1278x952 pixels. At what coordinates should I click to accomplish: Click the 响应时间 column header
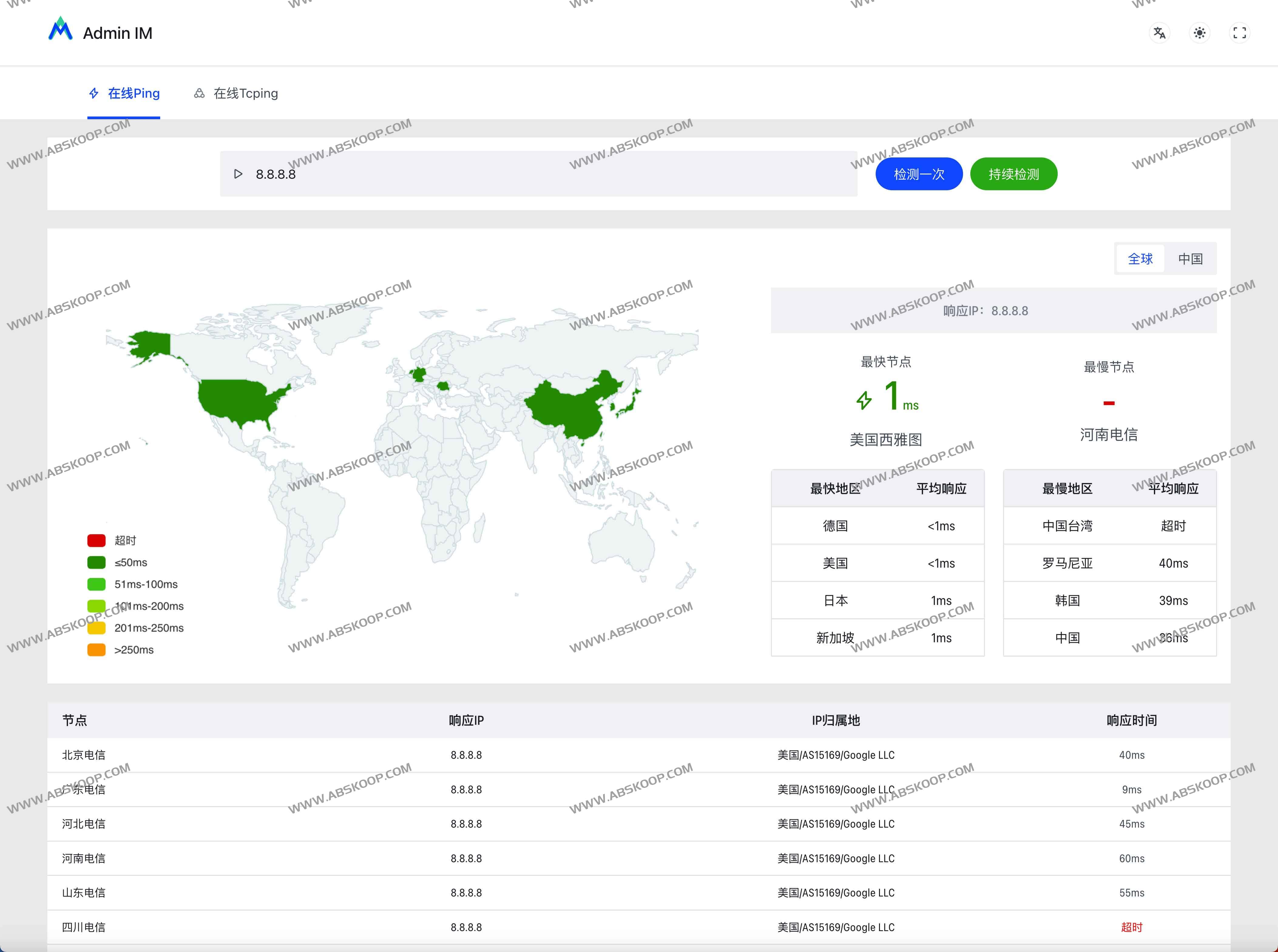(1131, 720)
